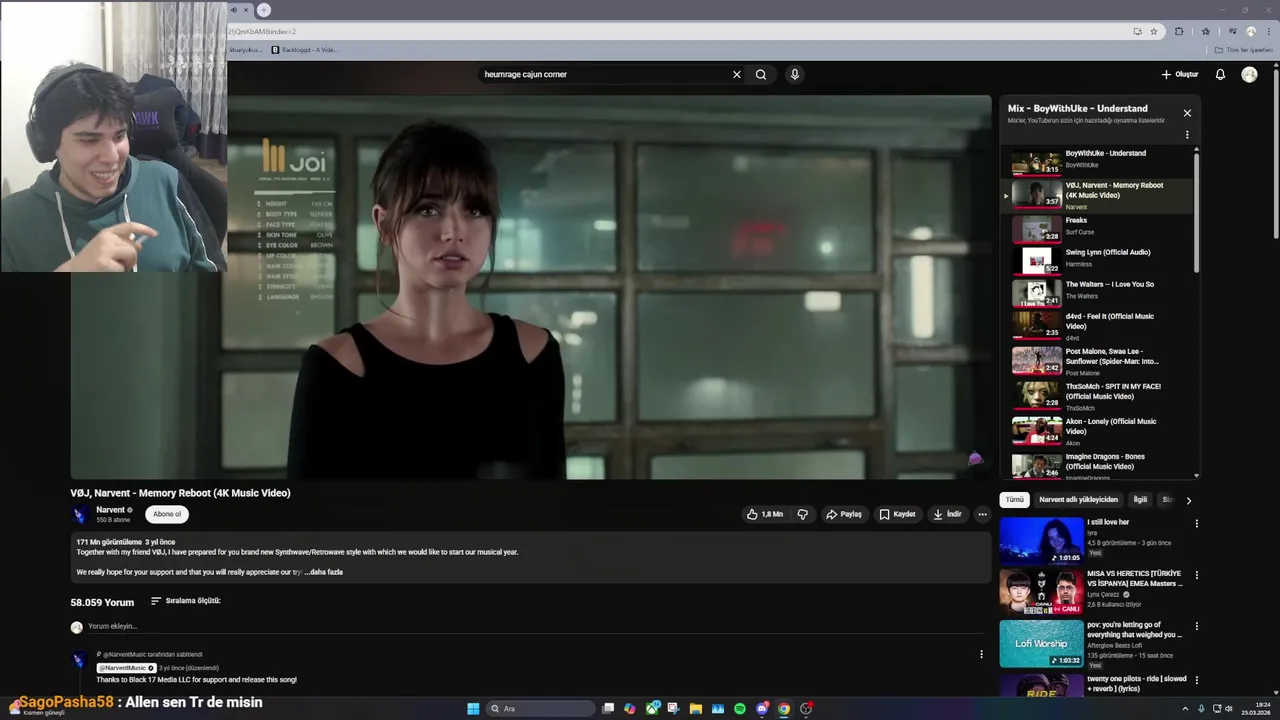Open the MISA VS HERETICS live stream

point(1041,591)
